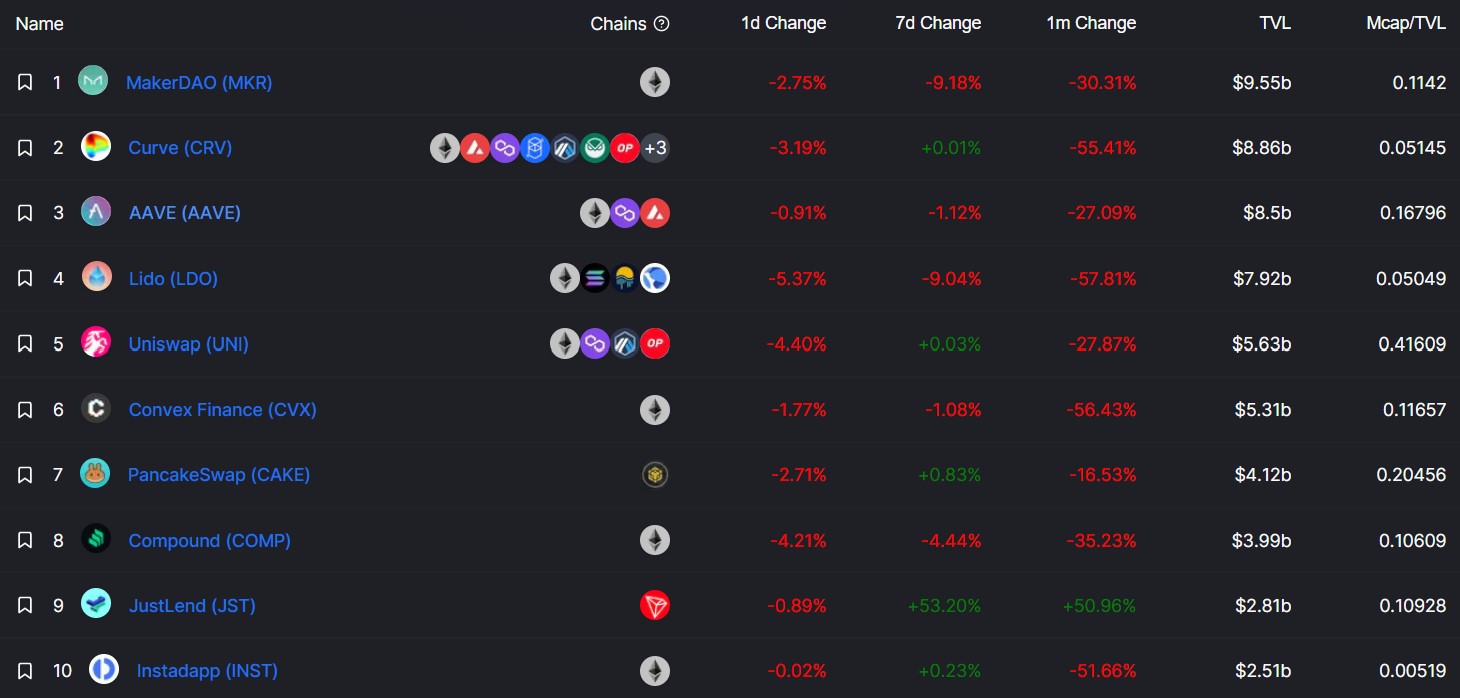Bookmark the Uniswap (UNI) row

[25, 344]
